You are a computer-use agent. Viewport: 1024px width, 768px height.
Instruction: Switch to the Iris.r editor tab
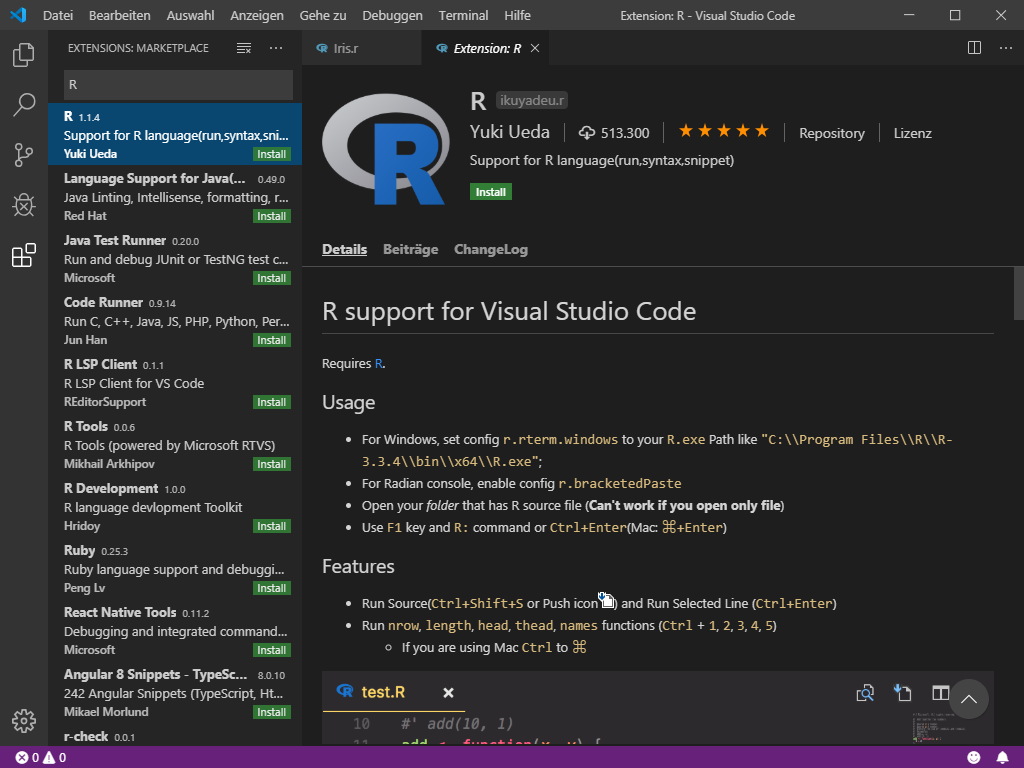(362, 48)
